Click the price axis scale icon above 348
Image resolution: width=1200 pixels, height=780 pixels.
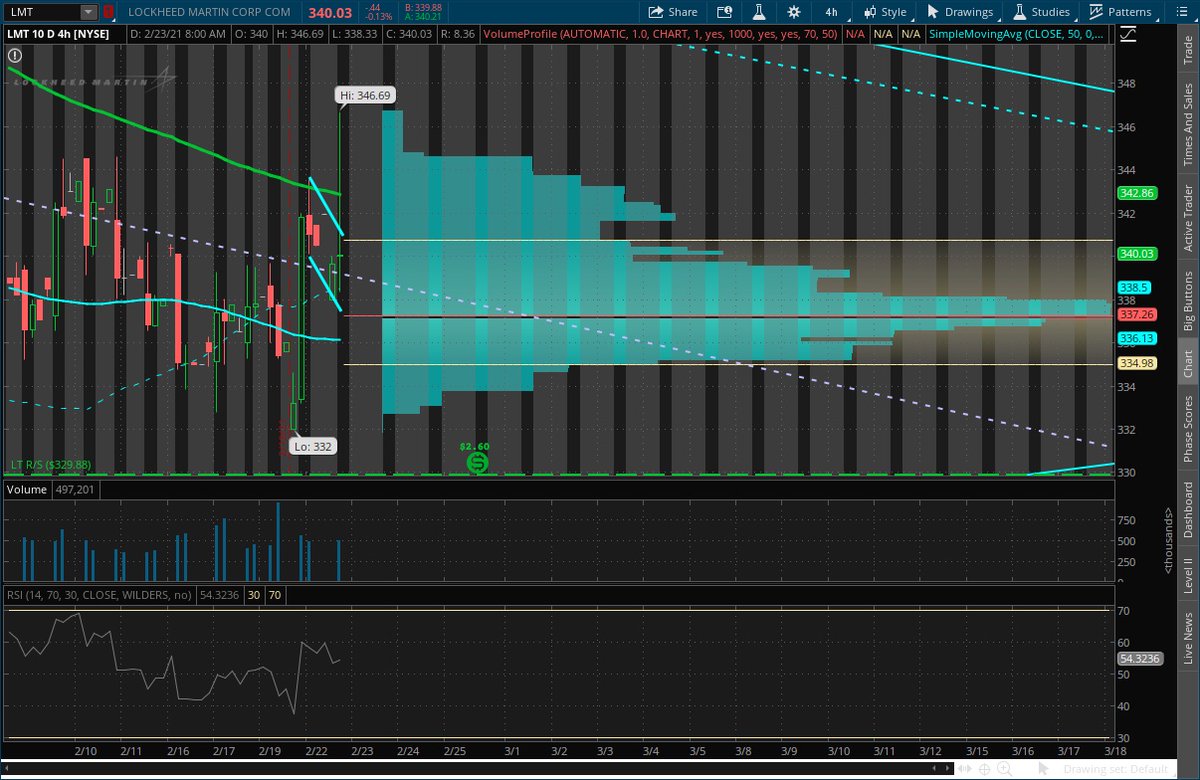[x=1128, y=33]
